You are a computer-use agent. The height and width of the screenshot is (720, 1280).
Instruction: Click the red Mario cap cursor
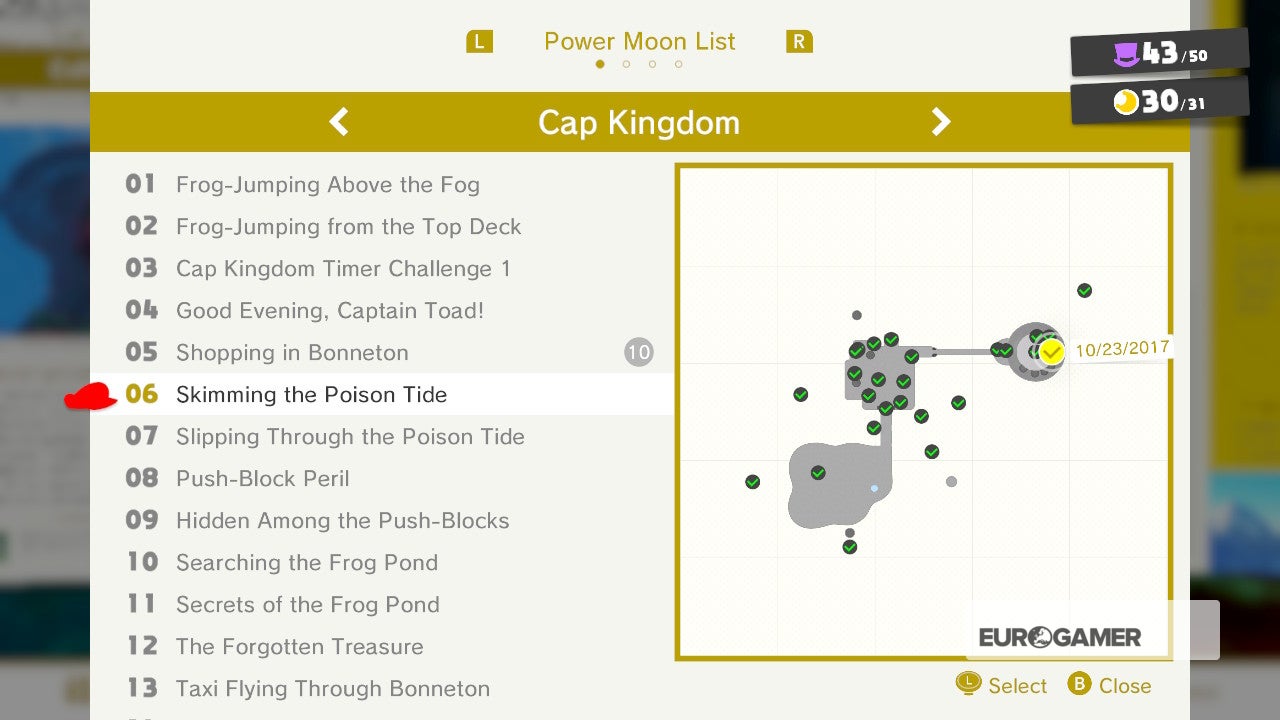click(x=91, y=396)
